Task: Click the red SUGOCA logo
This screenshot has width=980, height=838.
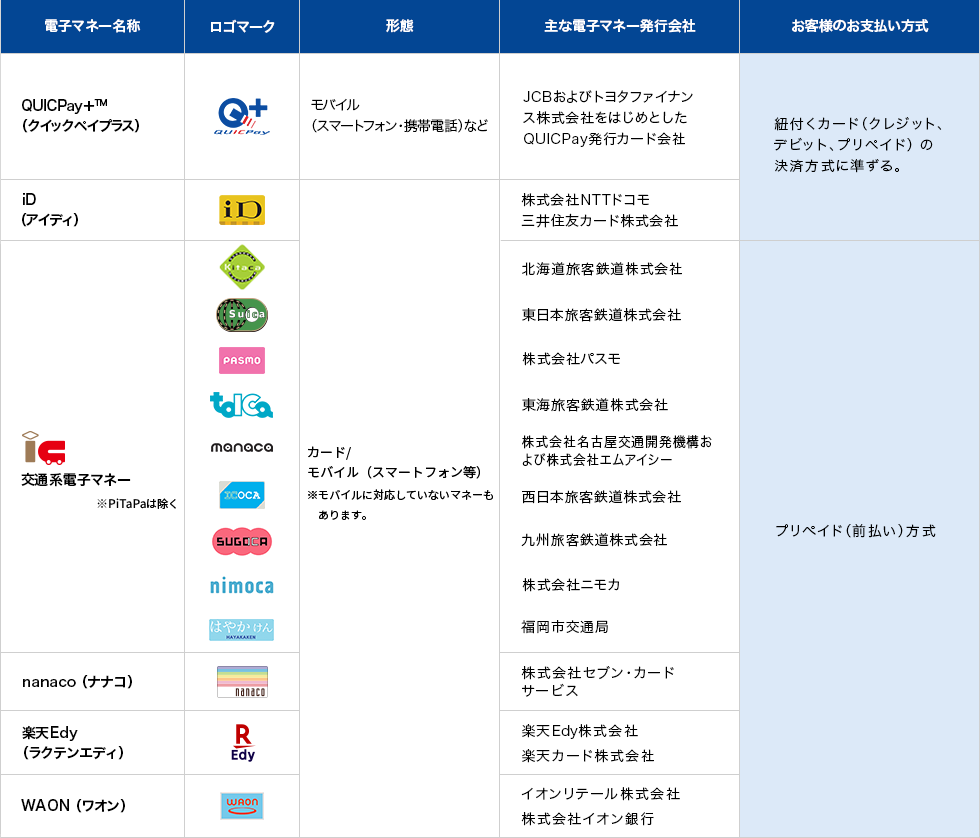Action: pos(242,541)
